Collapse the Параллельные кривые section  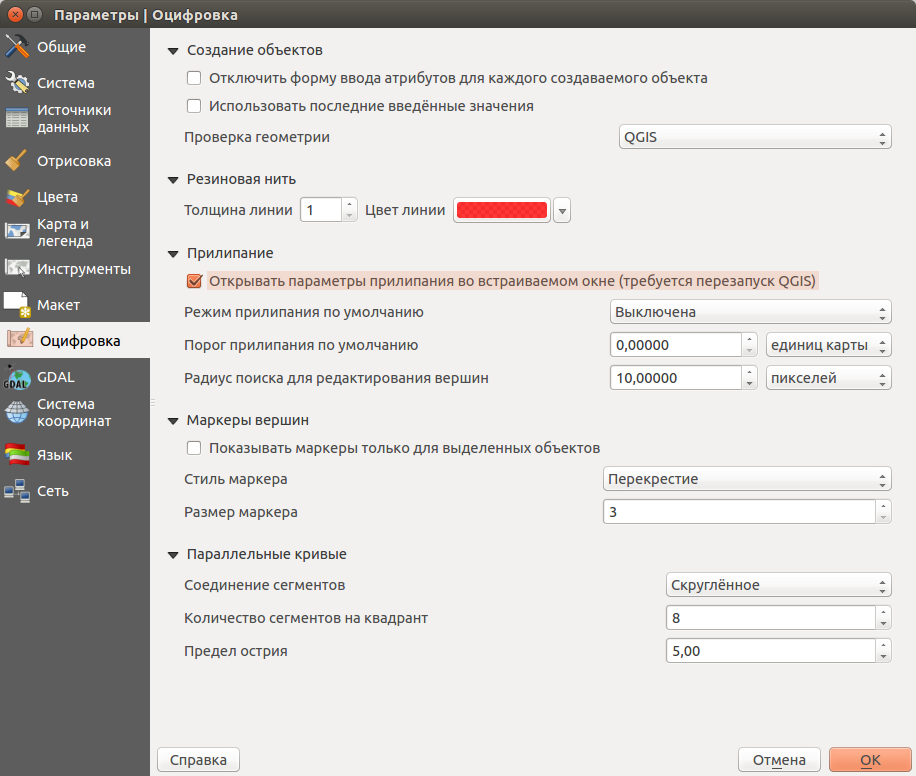(x=173, y=554)
